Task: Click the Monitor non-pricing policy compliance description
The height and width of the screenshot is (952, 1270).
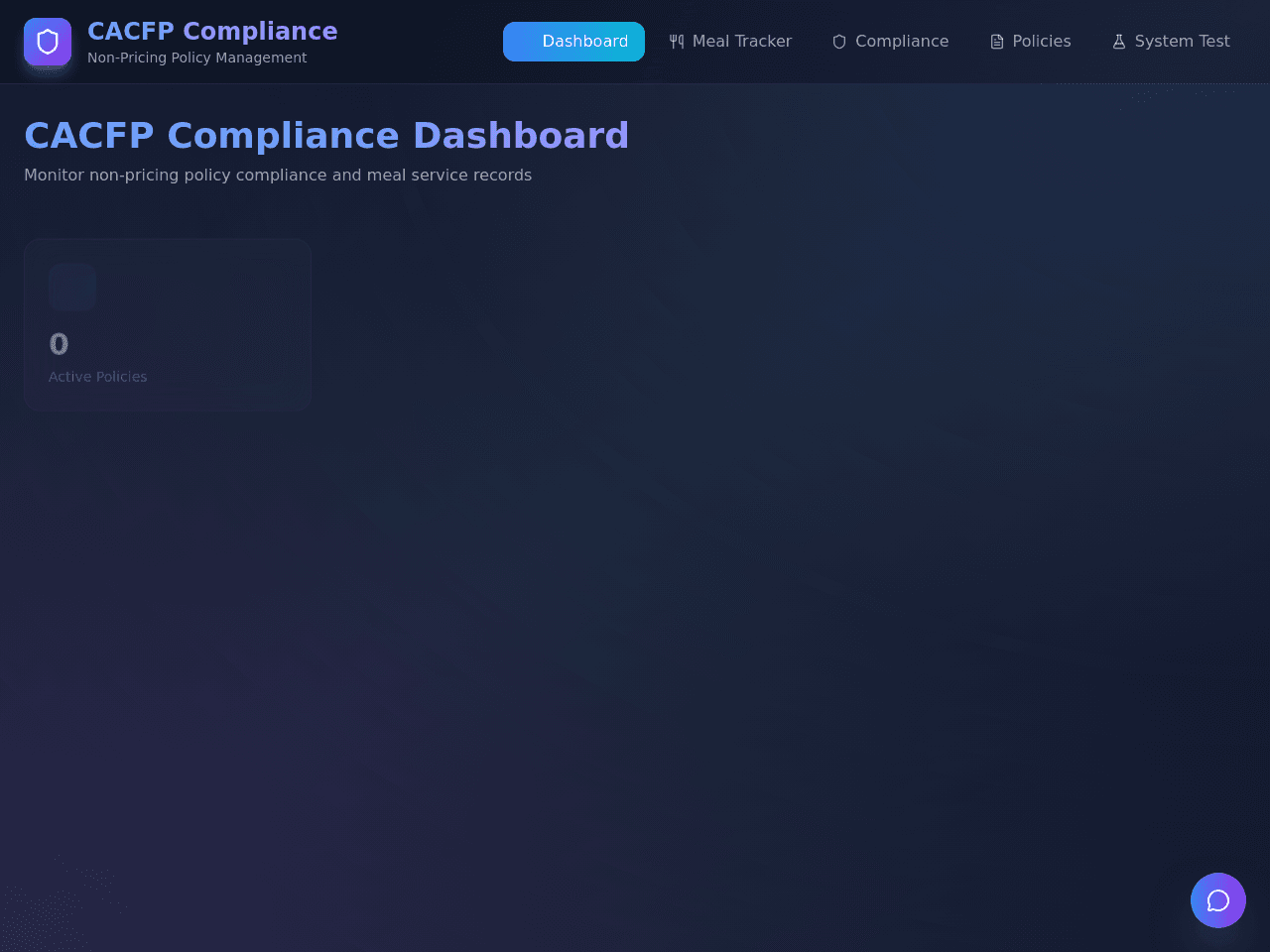Action: point(278,175)
